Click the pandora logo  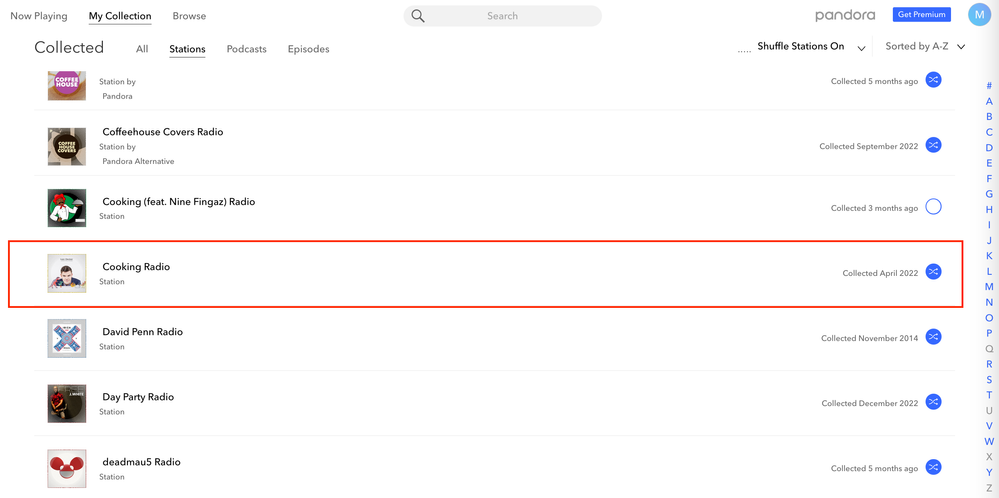point(845,15)
